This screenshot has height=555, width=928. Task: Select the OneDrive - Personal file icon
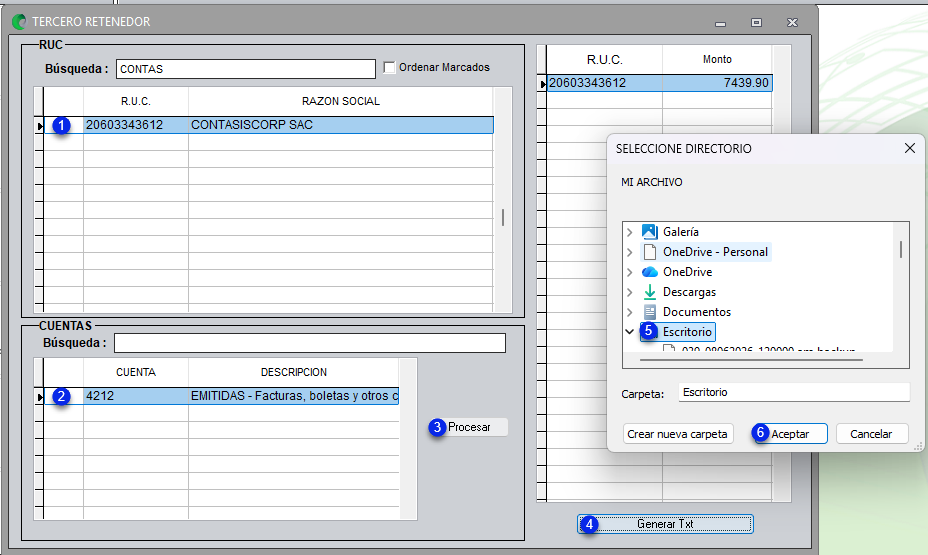click(x=650, y=251)
